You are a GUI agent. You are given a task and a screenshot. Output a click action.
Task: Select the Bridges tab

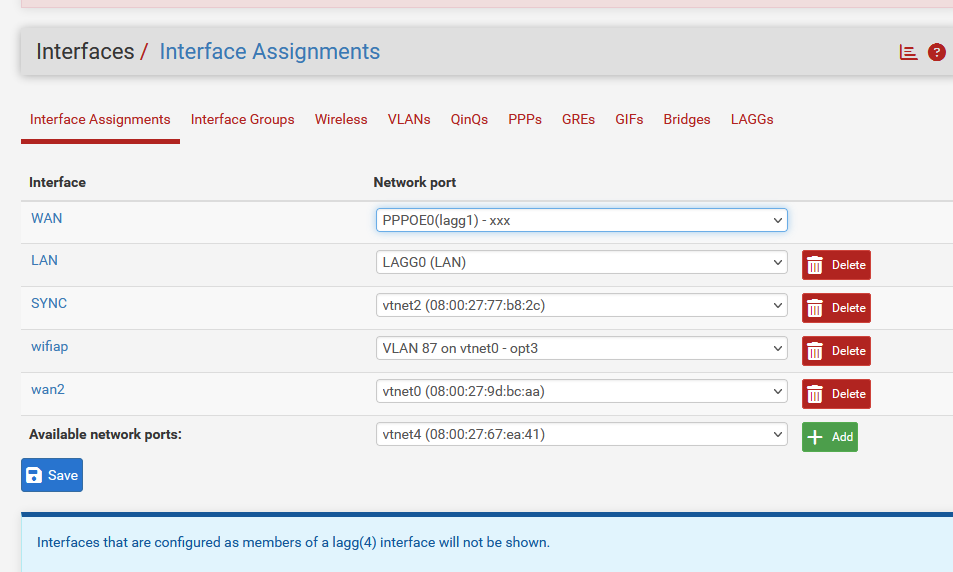pos(687,119)
